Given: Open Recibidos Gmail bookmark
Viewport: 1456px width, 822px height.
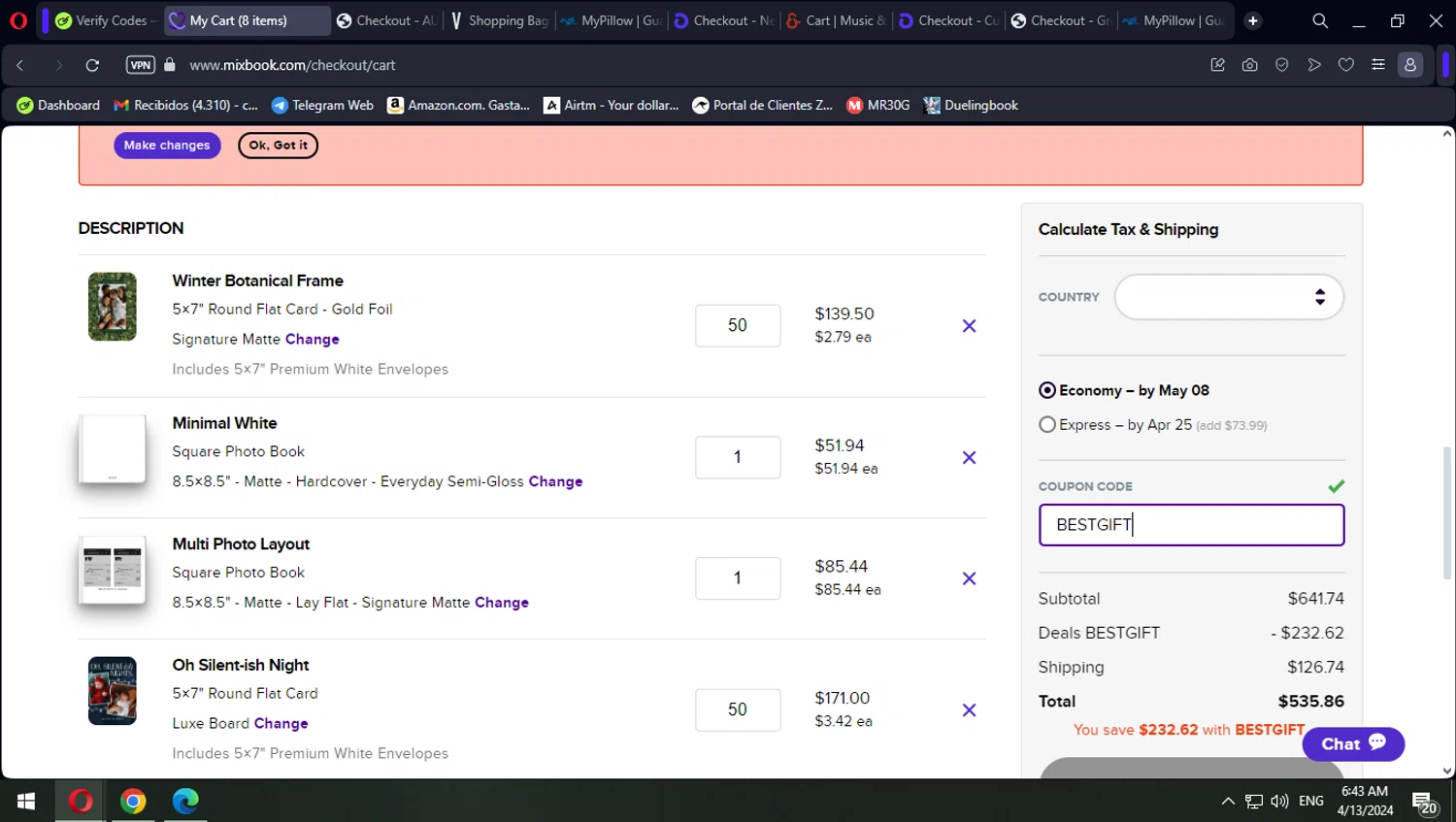Looking at the screenshot, I should 185,105.
